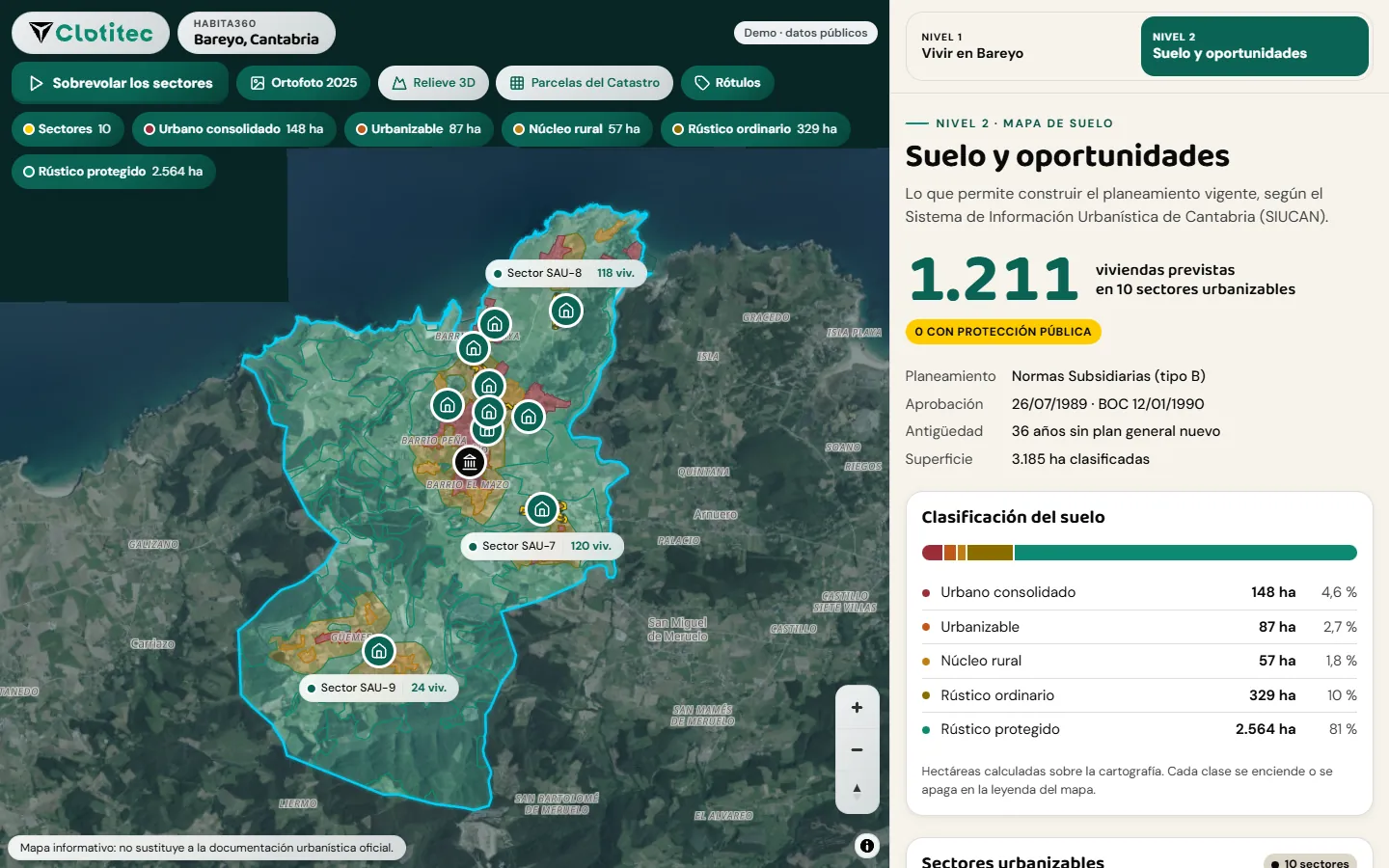Select Nivel 2 Suelo y oportunidades tab

tap(1254, 46)
